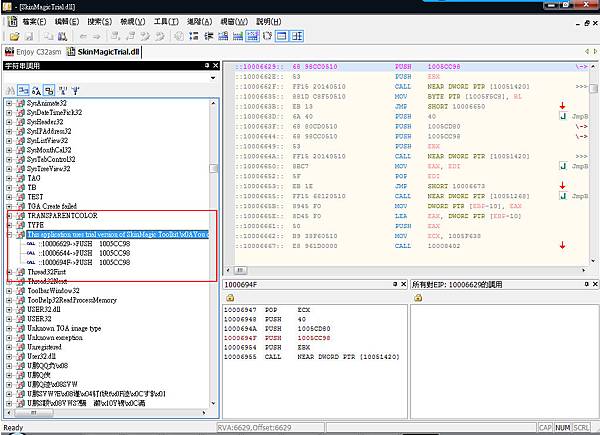
Task: Toggle the pin on the string references panel
Action: [x=205, y=66]
